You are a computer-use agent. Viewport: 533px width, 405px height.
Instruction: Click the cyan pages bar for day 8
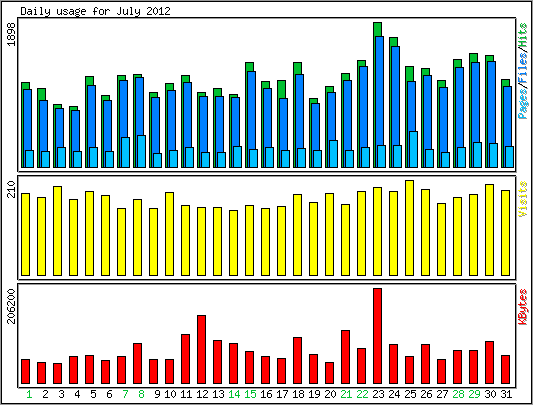point(141,151)
